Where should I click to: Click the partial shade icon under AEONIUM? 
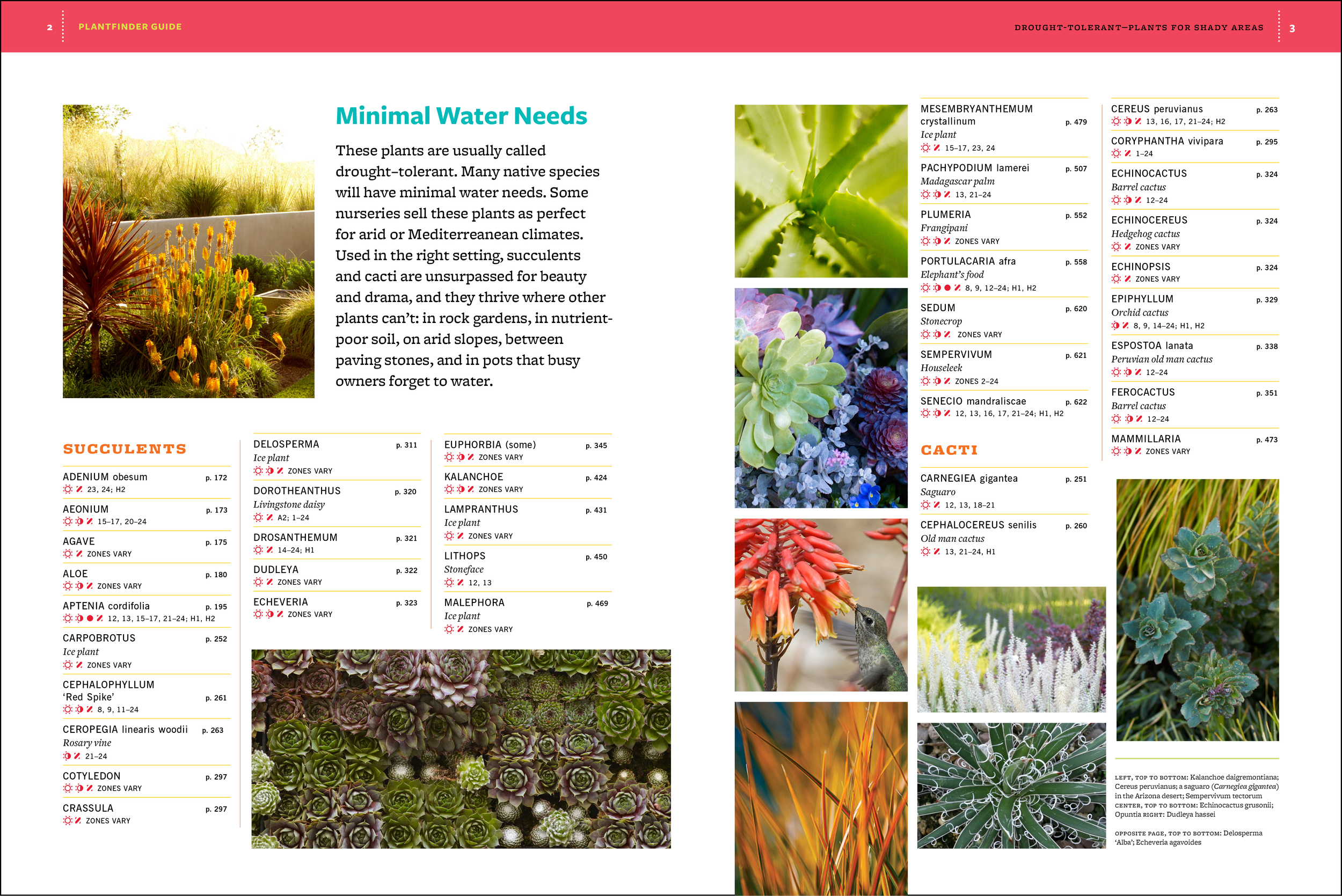79,521
